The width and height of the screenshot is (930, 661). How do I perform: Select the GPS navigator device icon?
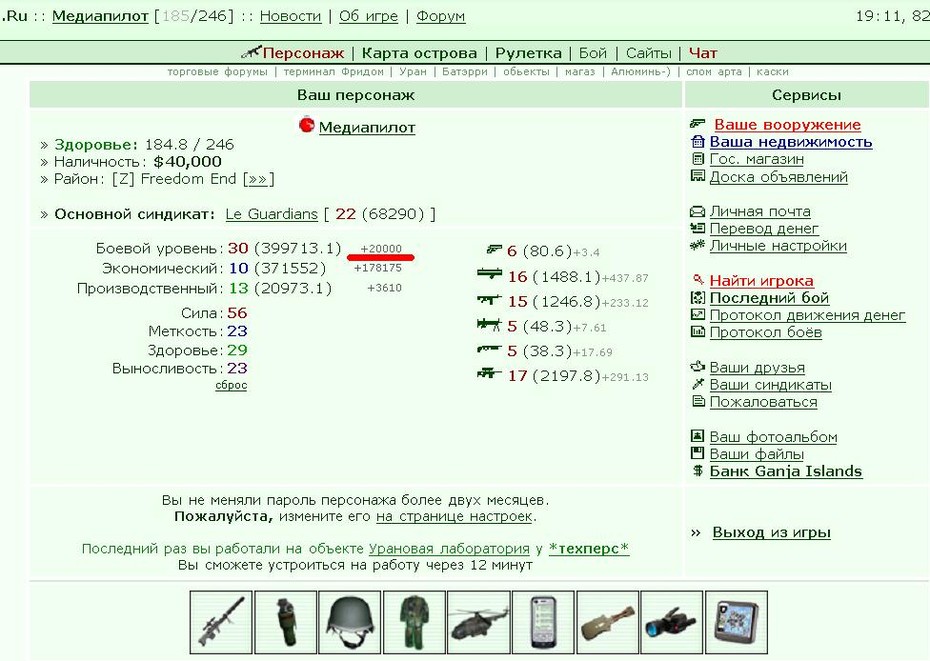click(x=736, y=622)
